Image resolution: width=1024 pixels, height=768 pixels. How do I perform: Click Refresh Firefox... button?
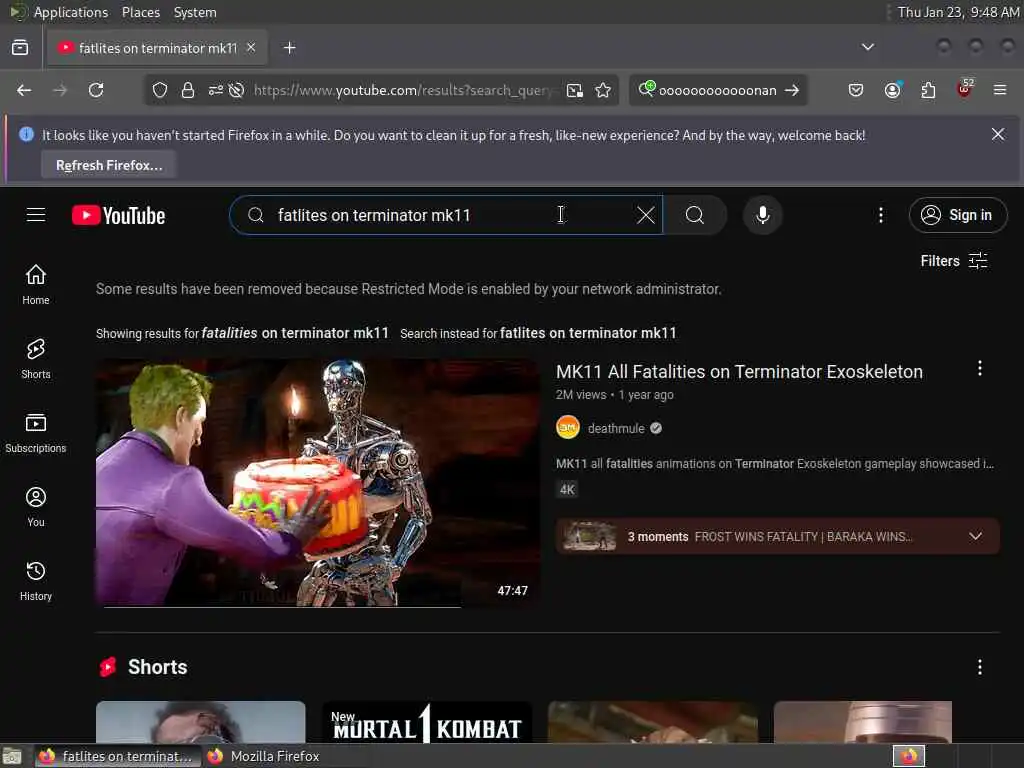coord(109,165)
